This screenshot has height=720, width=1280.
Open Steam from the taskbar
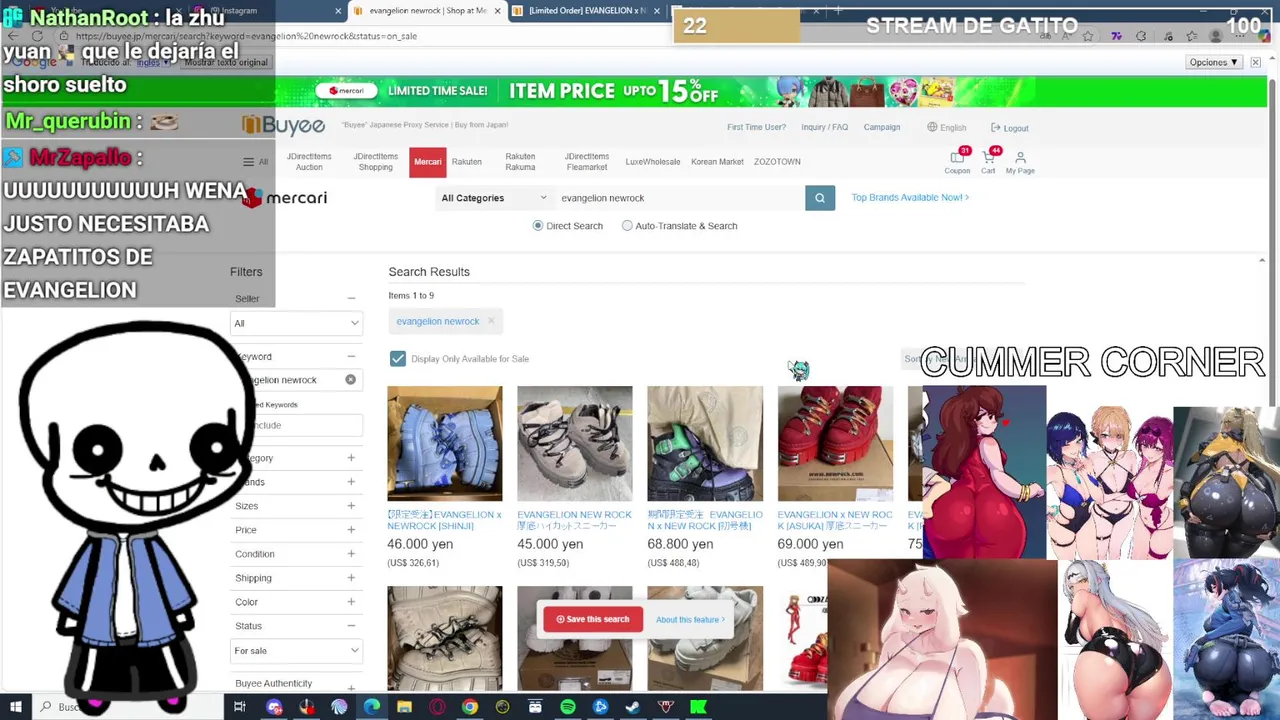[x=632, y=707]
